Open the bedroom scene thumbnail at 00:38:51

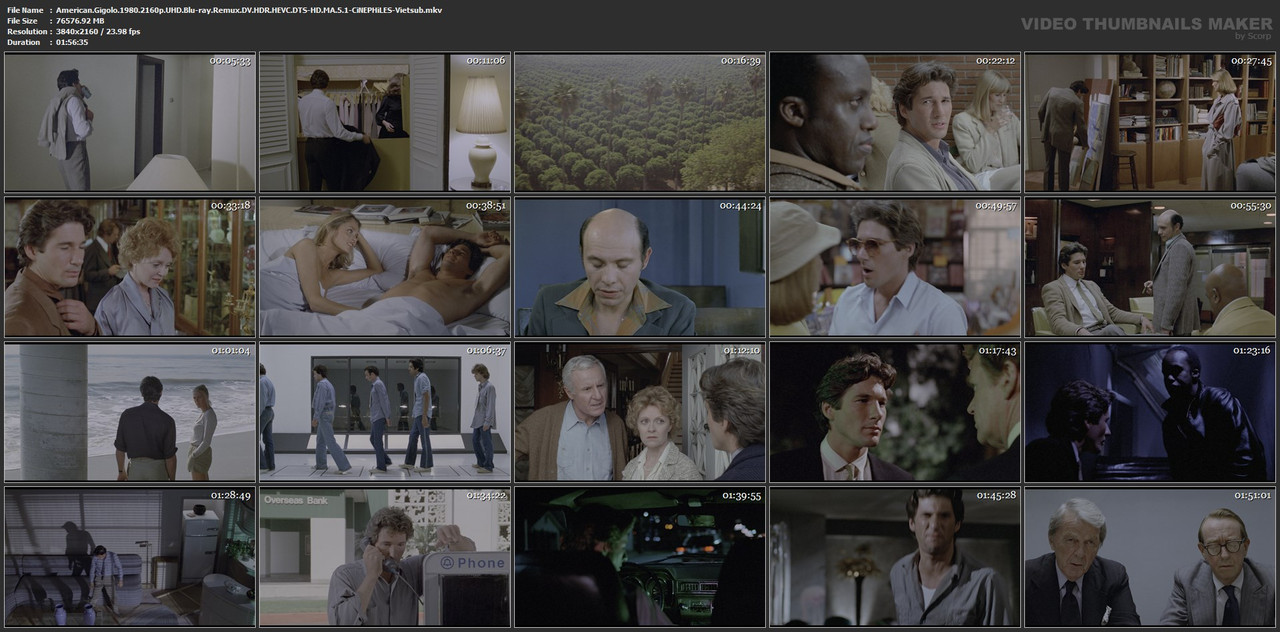385,267
